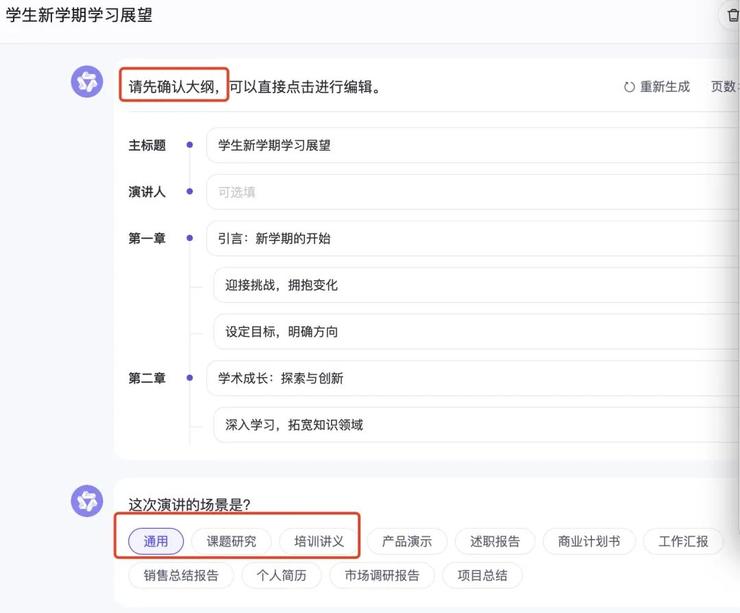Click the assistant avatar beside the outline
This screenshot has width=740, height=613.
(87, 81)
